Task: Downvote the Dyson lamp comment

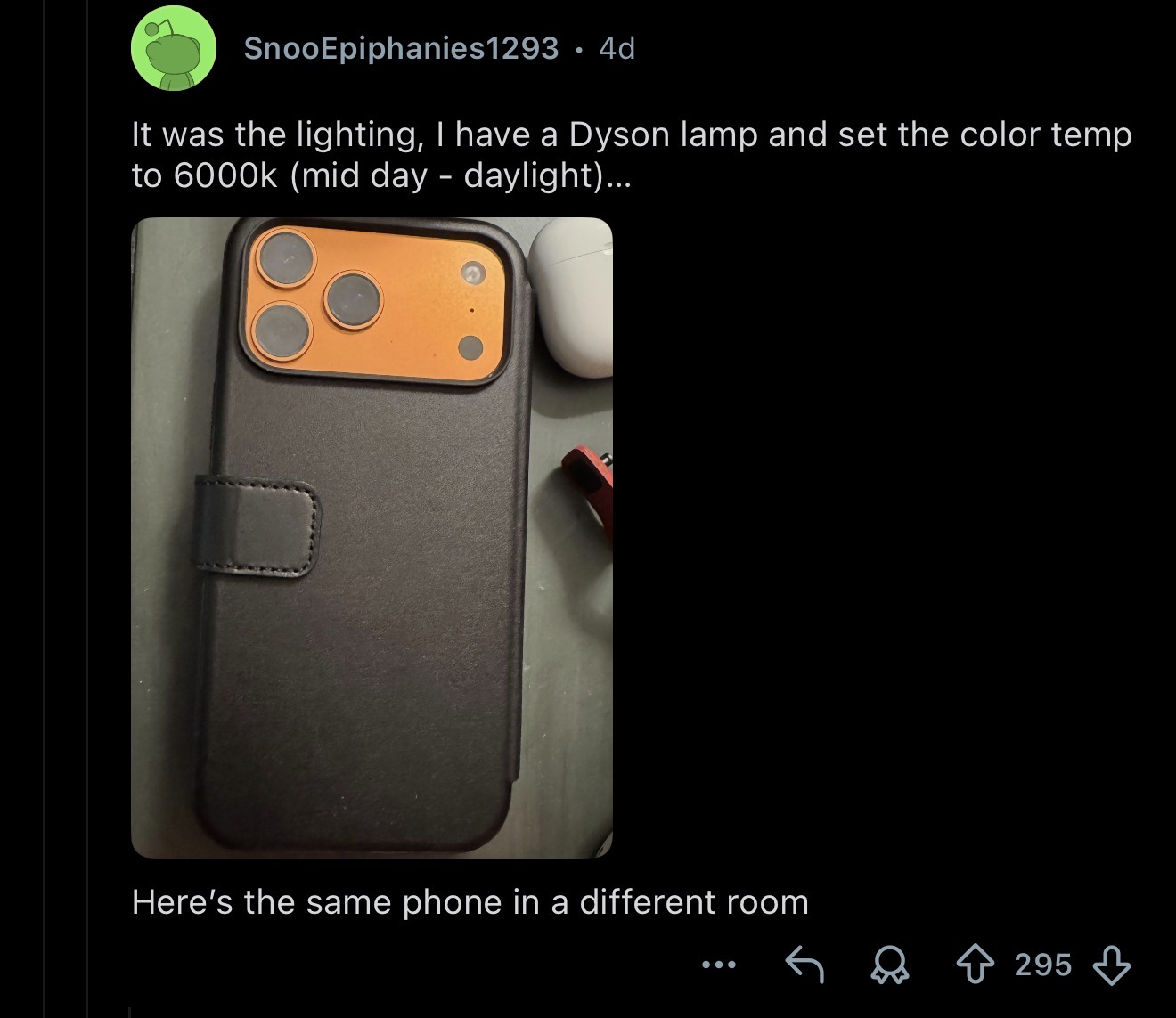Action: click(x=1111, y=964)
